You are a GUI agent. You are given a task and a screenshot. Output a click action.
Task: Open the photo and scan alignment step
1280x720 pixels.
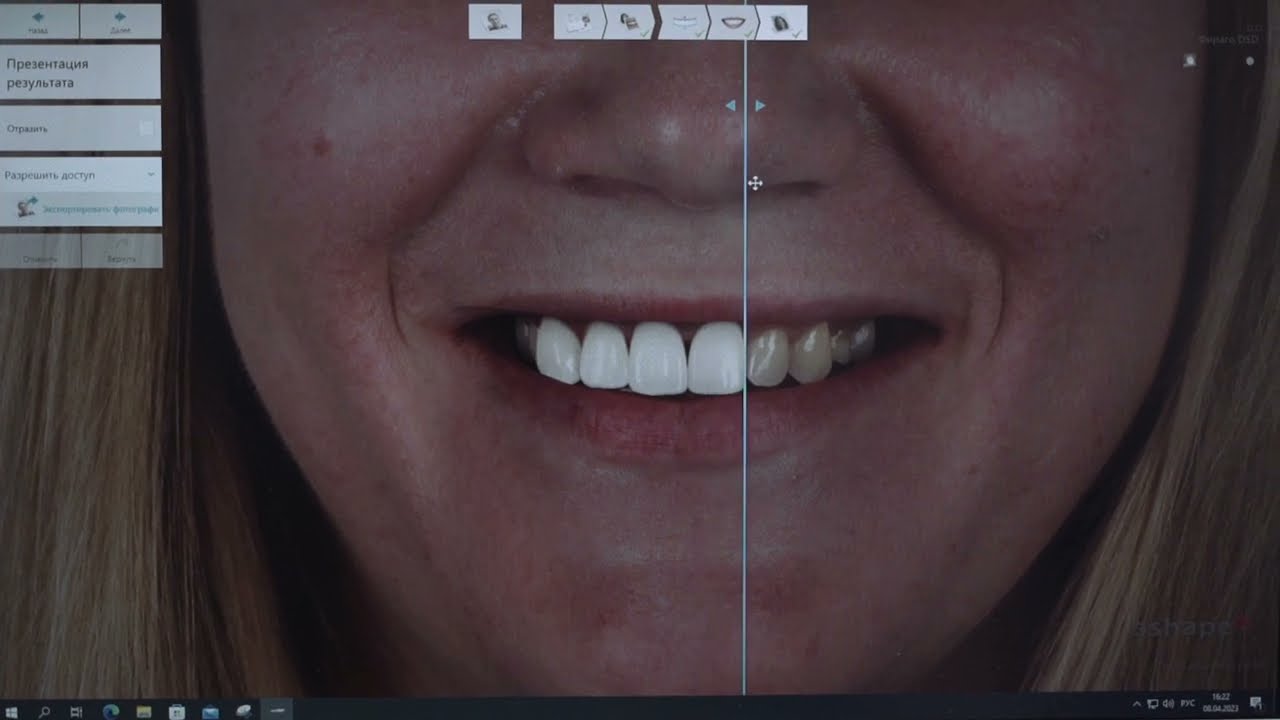pos(630,22)
